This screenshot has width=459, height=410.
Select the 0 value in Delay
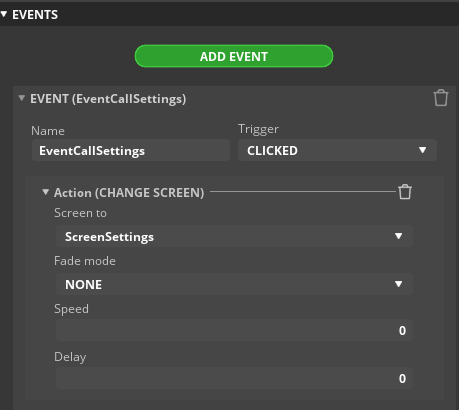pos(402,379)
